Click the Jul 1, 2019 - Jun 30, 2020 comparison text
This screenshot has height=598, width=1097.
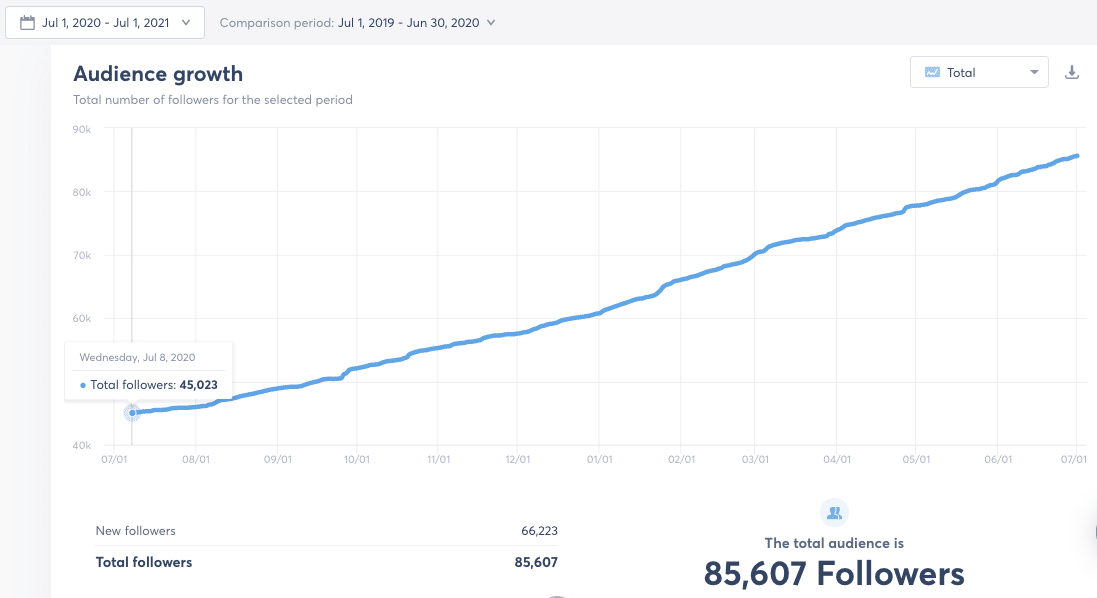[408, 22]
